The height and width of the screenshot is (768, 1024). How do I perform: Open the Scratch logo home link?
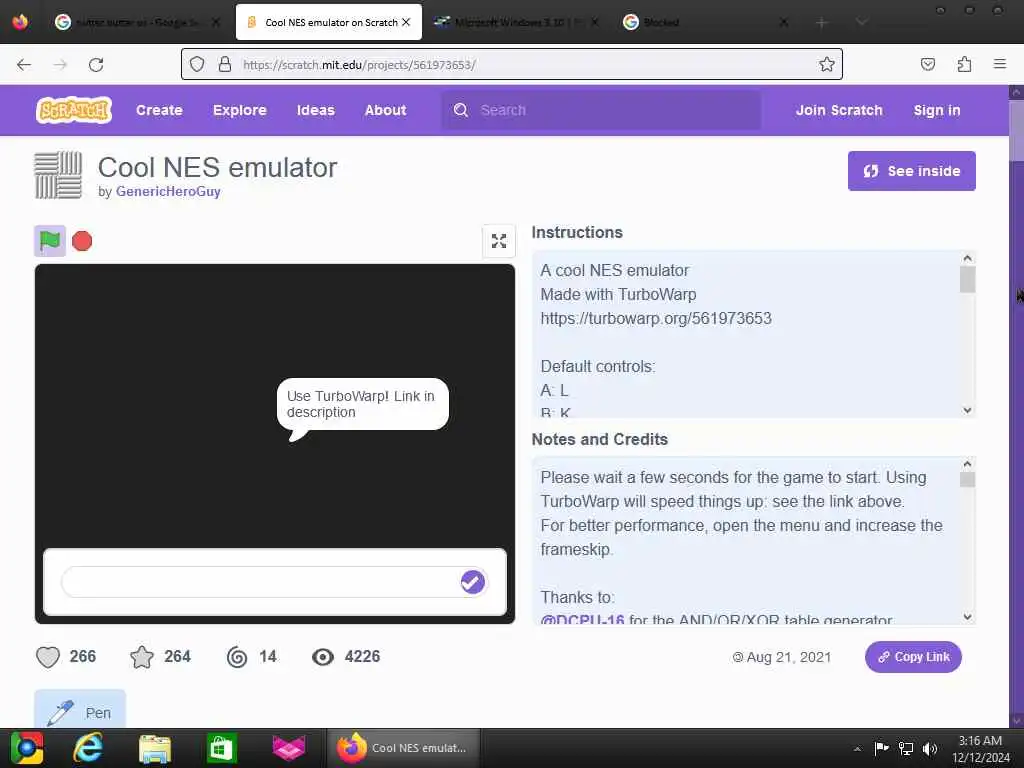pyautogui.click(x=74, y=110)
